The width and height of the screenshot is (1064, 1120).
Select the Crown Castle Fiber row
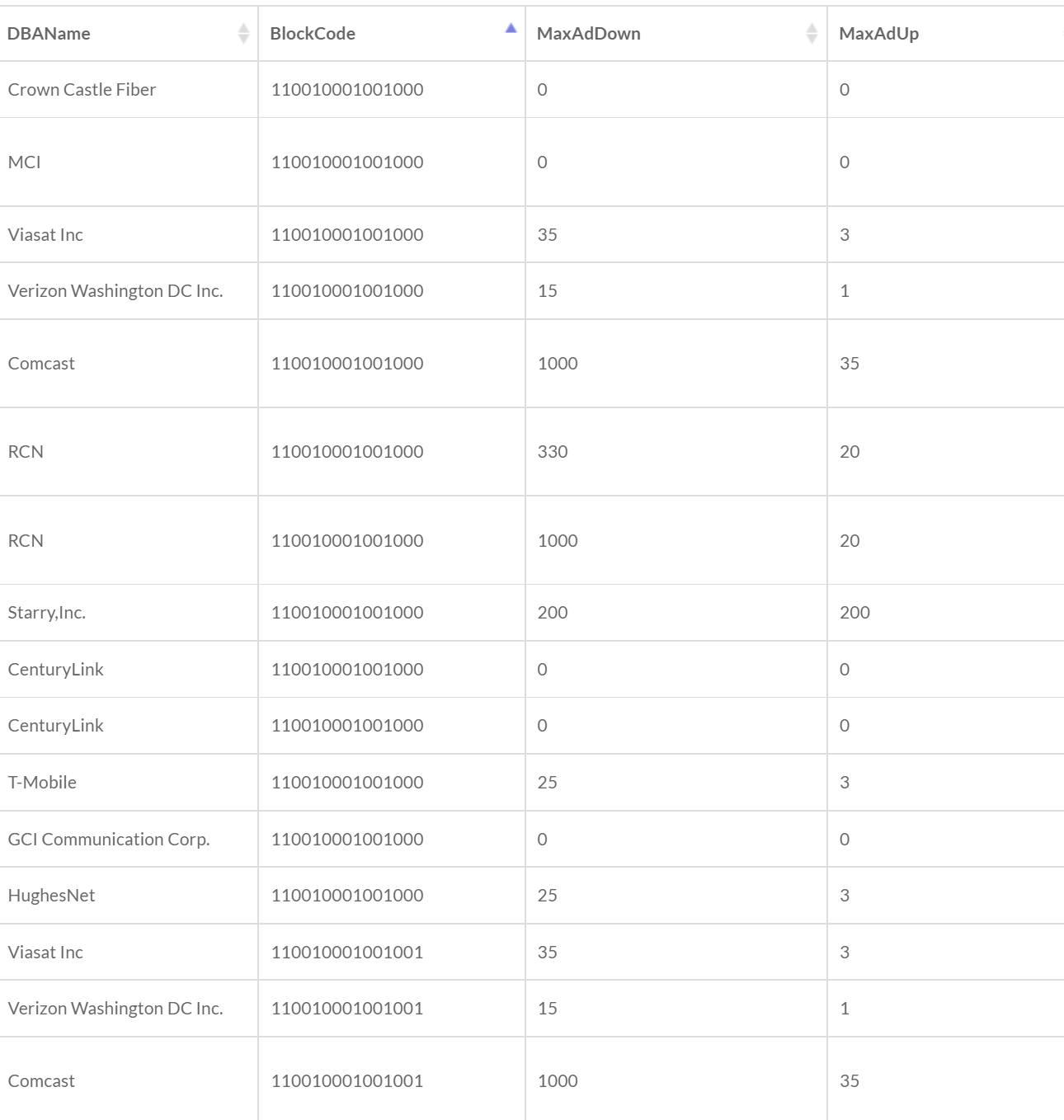pos(81,89)
